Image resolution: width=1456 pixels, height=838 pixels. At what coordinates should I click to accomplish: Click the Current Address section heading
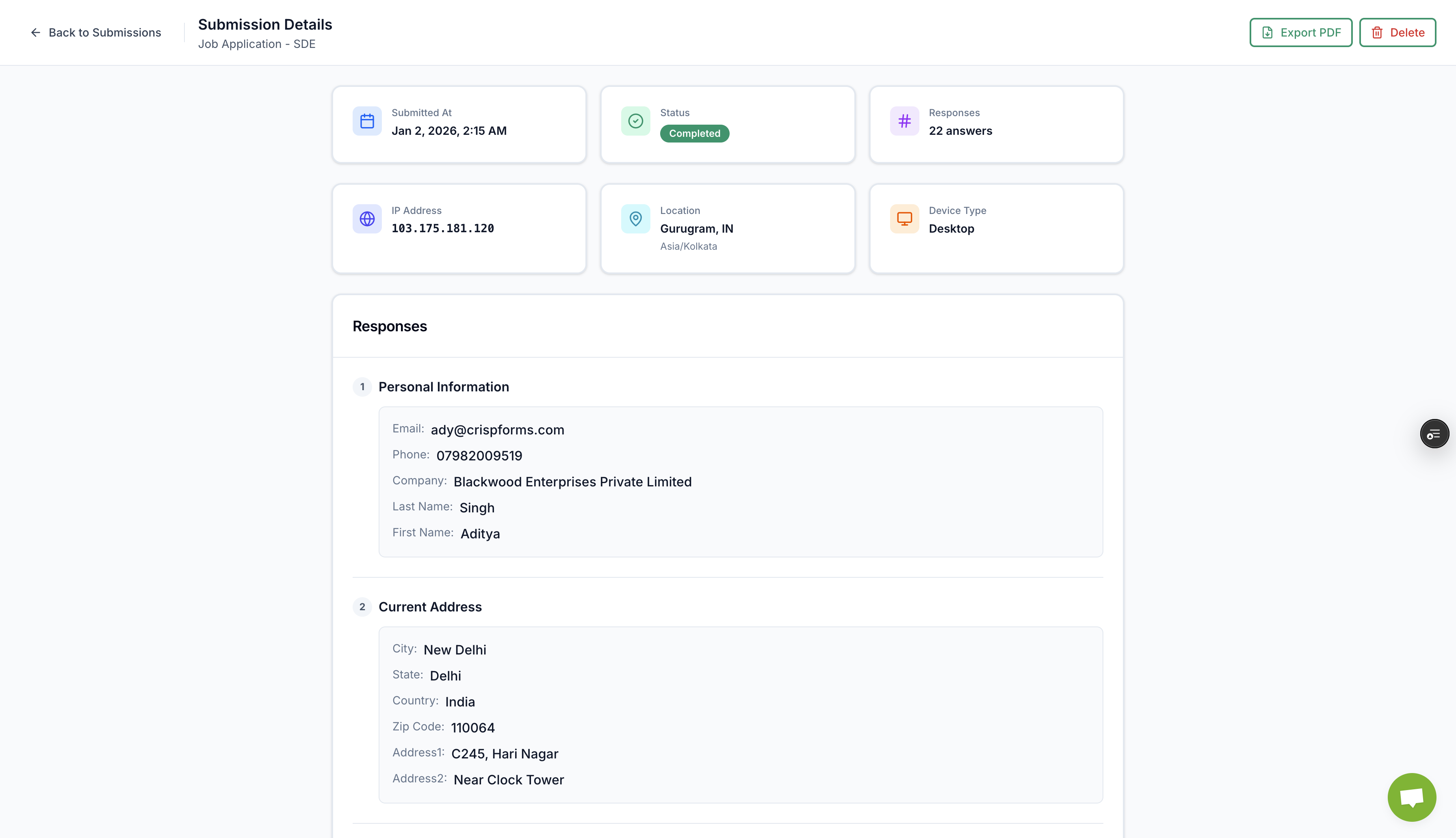[x=429, y=607]
